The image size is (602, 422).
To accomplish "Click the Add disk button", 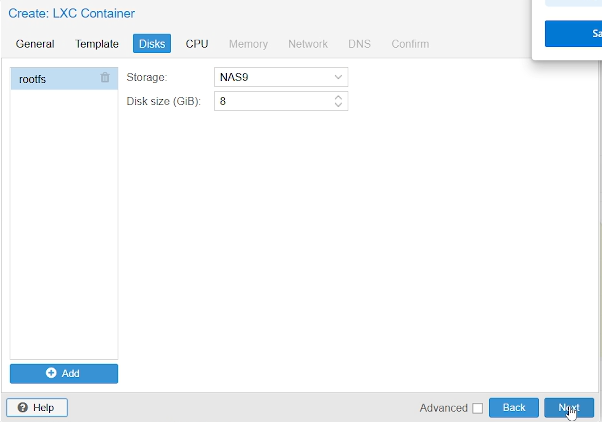I will click(64, 374).
